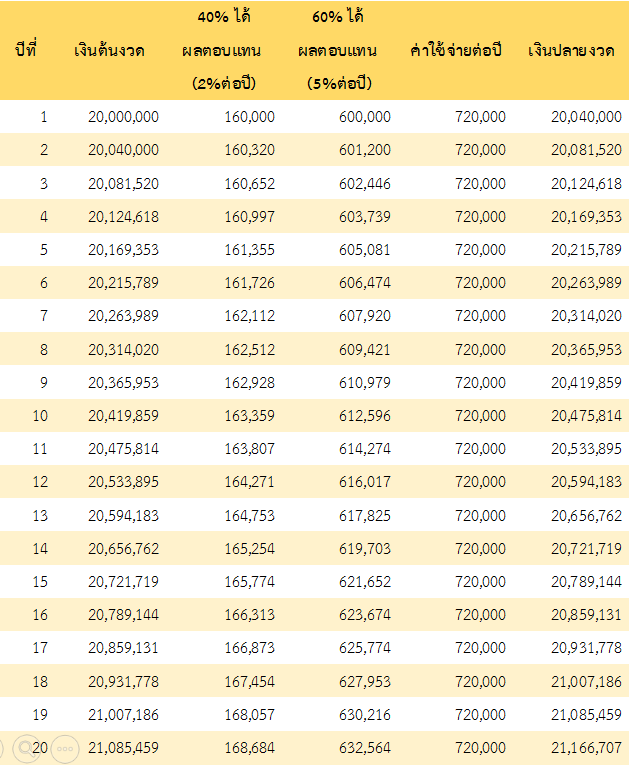Click the ค่าใช้จ่ายต่อปี column header
This screenshot has width=629, height=768.
(x=456, y=50)
